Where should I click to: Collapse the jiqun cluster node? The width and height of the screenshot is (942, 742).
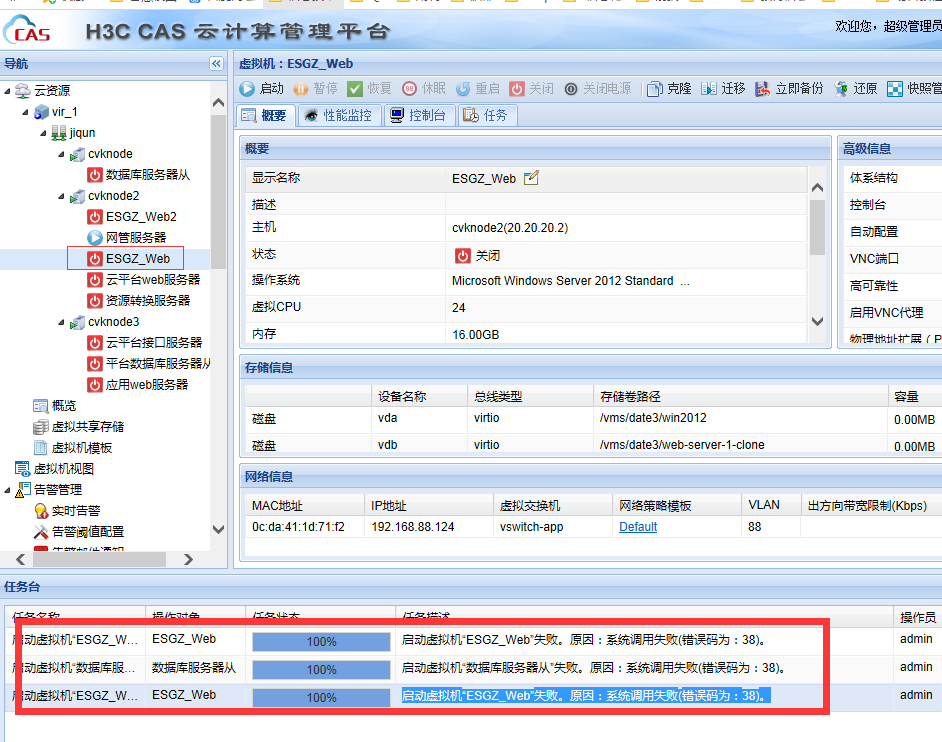tap(43, 133)
